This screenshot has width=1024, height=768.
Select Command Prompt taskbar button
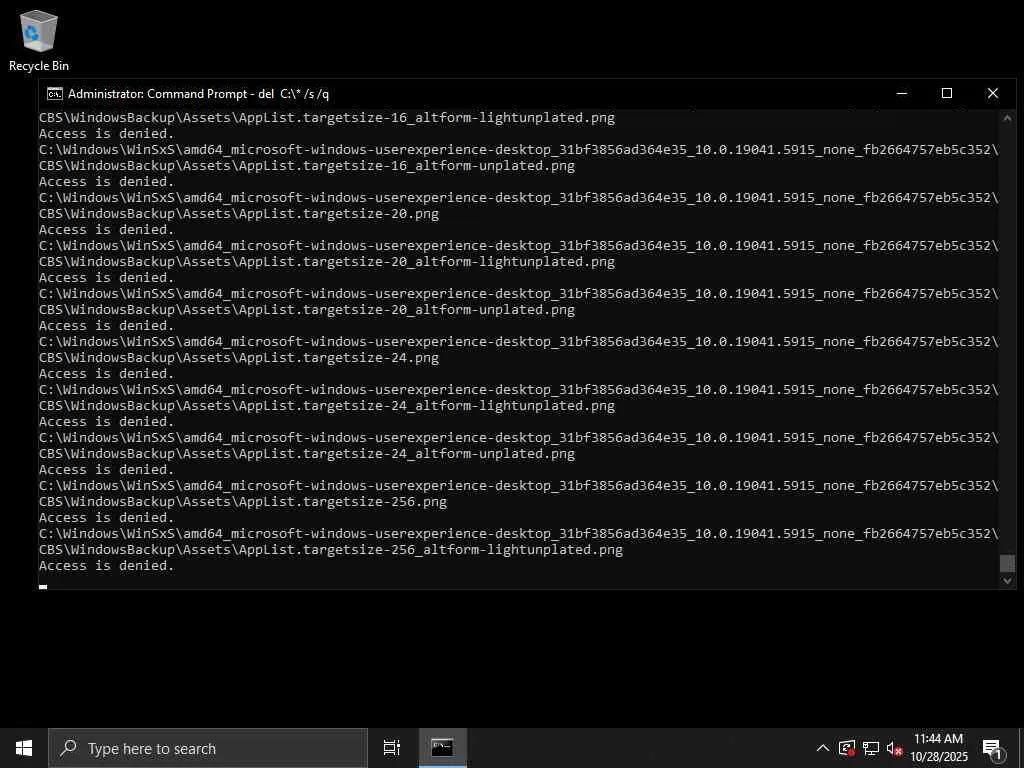click(442, 748)
